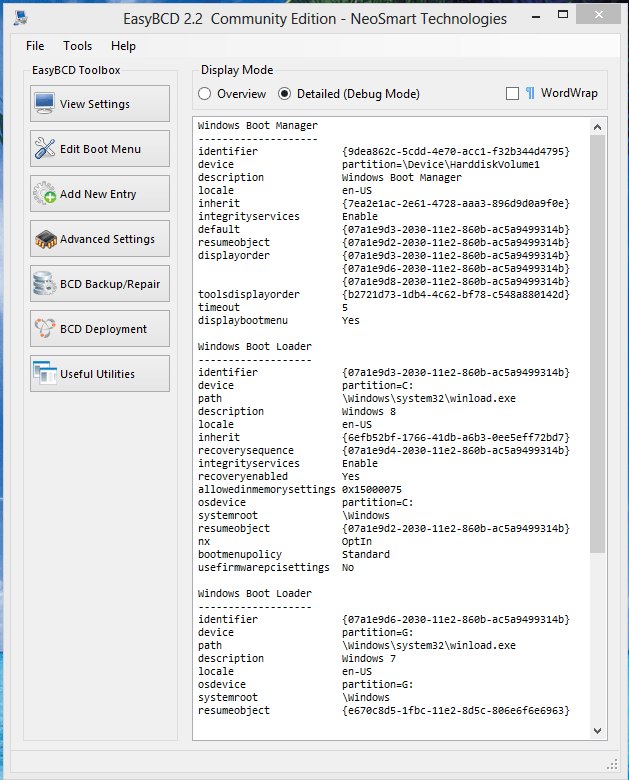
Task: Click the window resize grip corner
Action: [x=613, y=764]
